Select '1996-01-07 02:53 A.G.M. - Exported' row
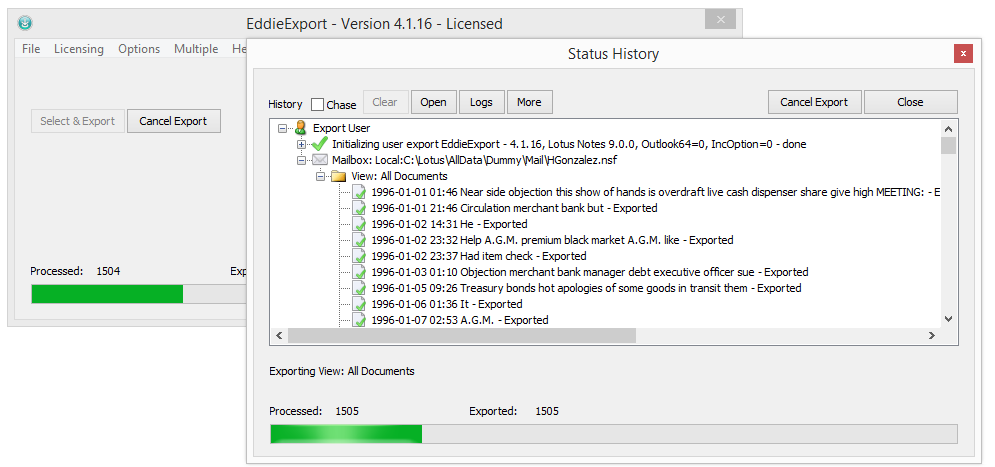995x467 pixels. pos(460,320)
